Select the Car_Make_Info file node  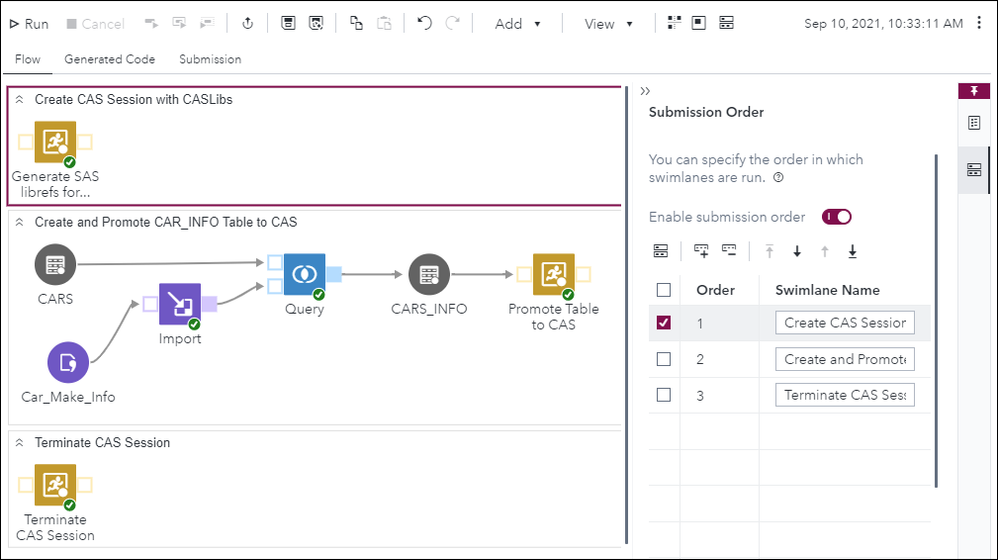(68, 363)
